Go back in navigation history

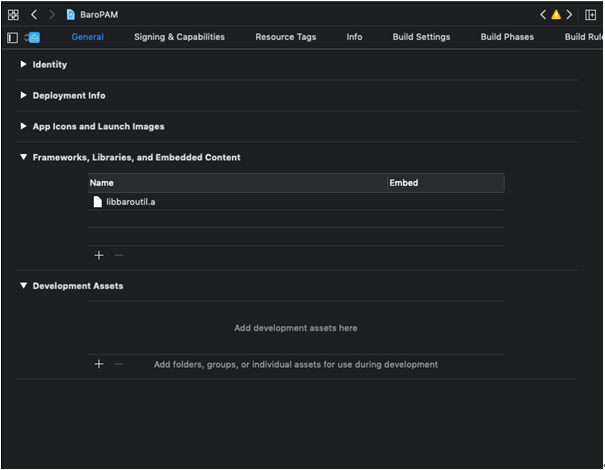click(34, 15)
